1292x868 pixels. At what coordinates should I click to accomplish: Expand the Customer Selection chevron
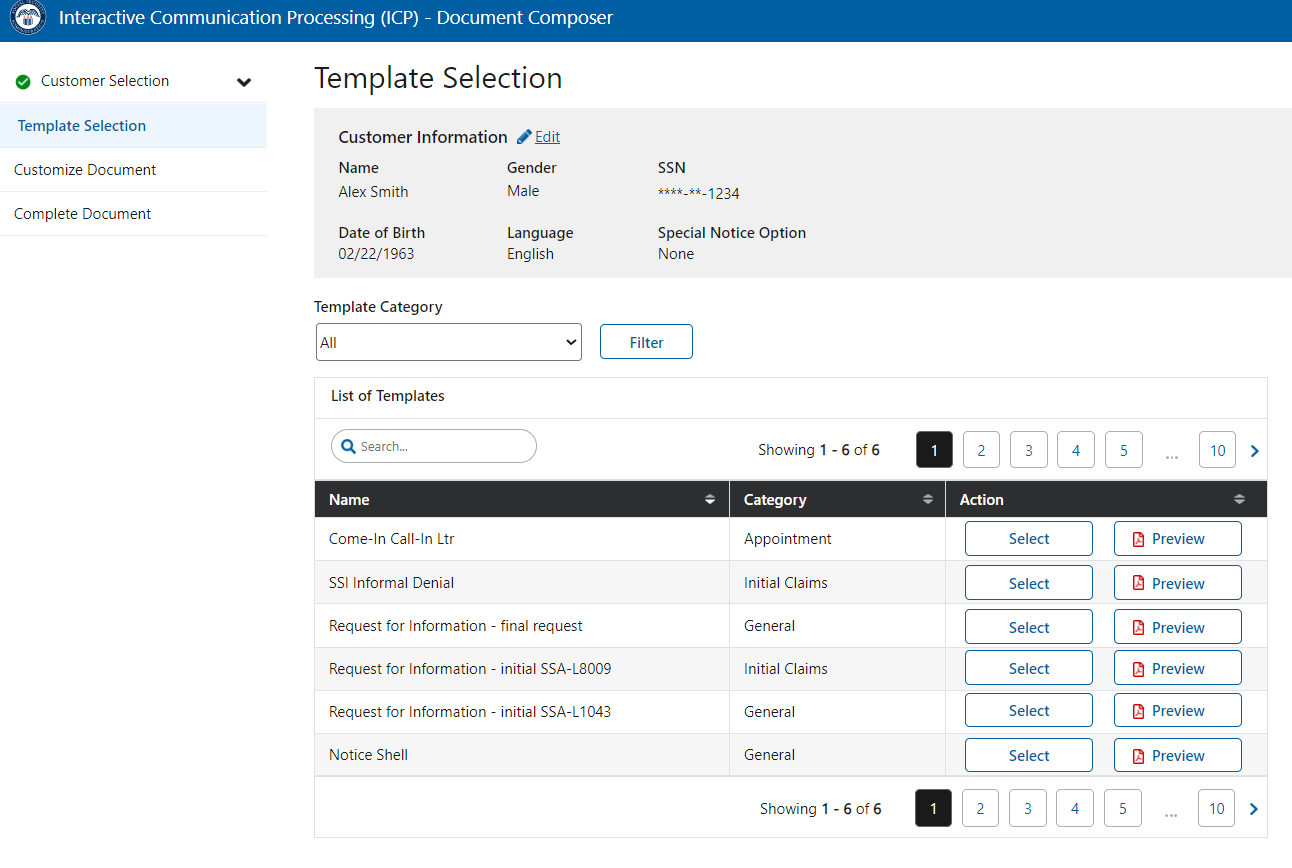tap(244, 82)
